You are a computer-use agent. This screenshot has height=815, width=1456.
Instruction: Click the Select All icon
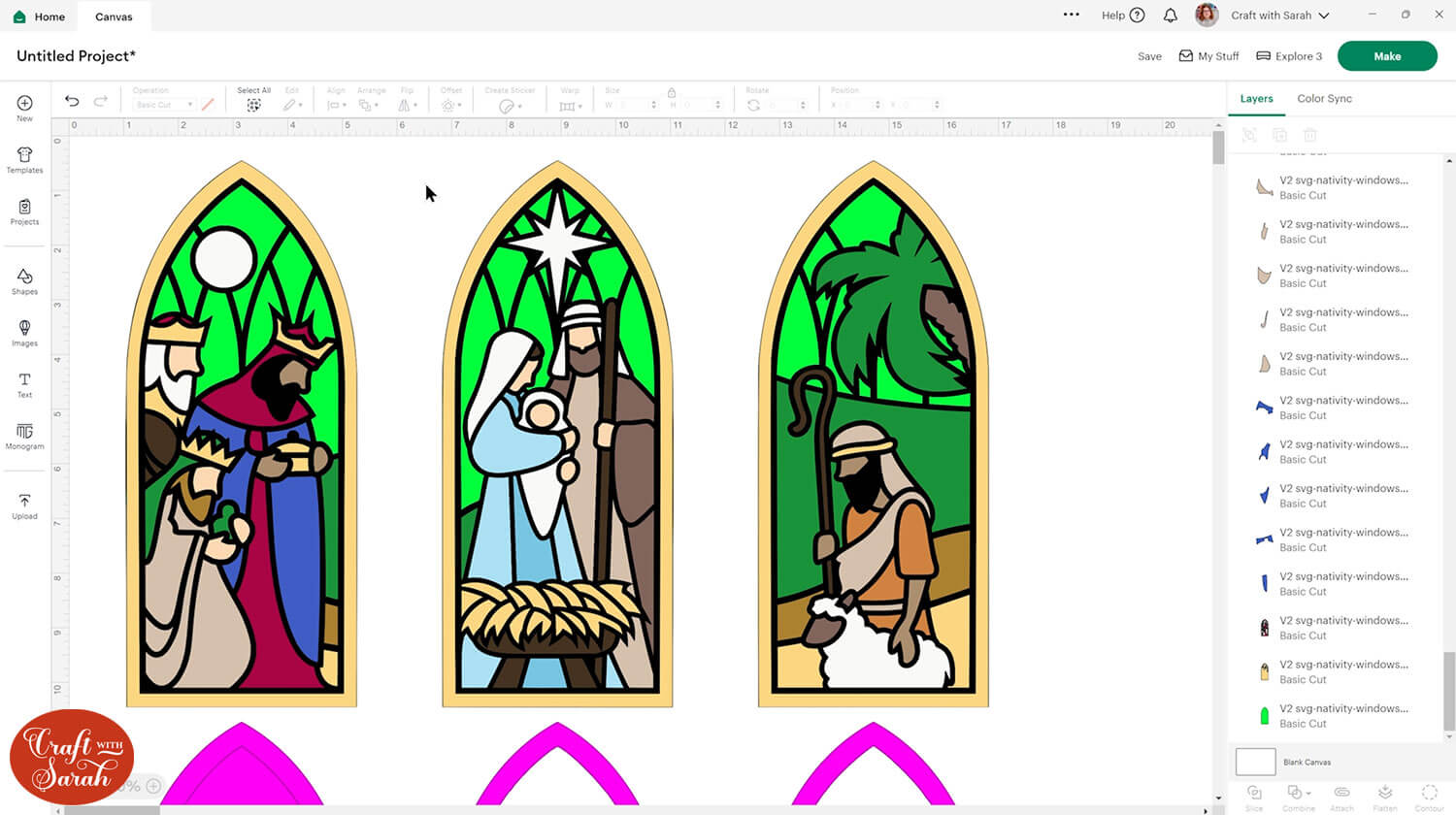(253, 104)
